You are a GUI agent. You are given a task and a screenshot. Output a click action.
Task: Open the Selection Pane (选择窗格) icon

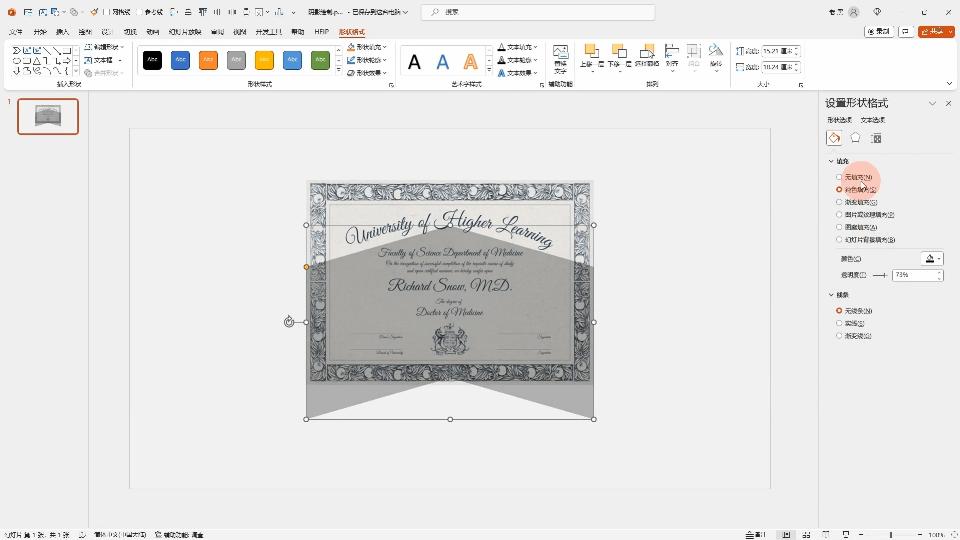point(646,56)
